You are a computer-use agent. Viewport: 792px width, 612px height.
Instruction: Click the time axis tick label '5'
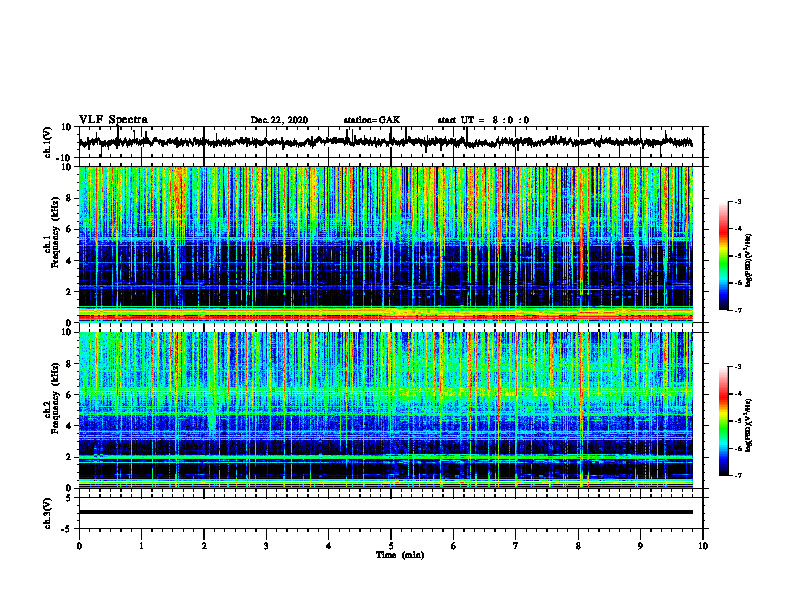click(x=390, y=546)
